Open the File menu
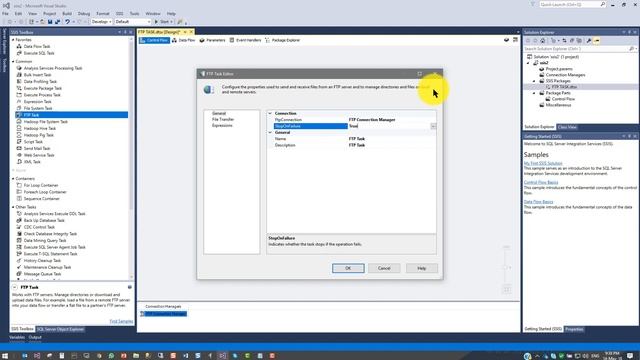 [x=5, y=14]
